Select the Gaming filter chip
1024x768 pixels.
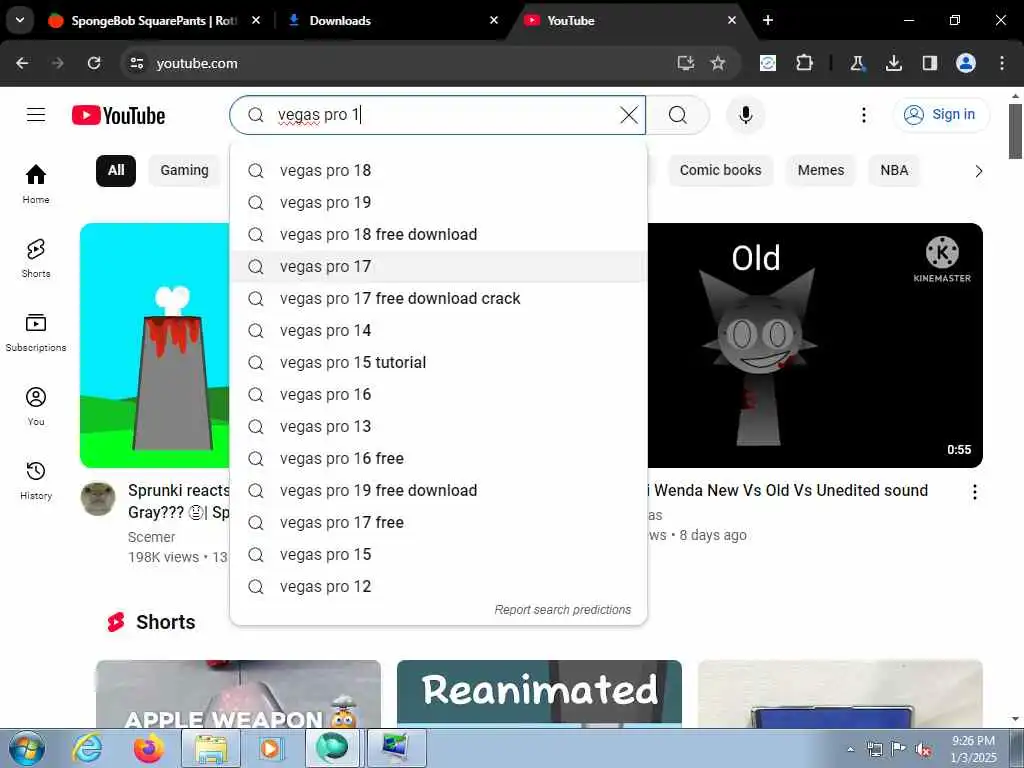point(184,170)
